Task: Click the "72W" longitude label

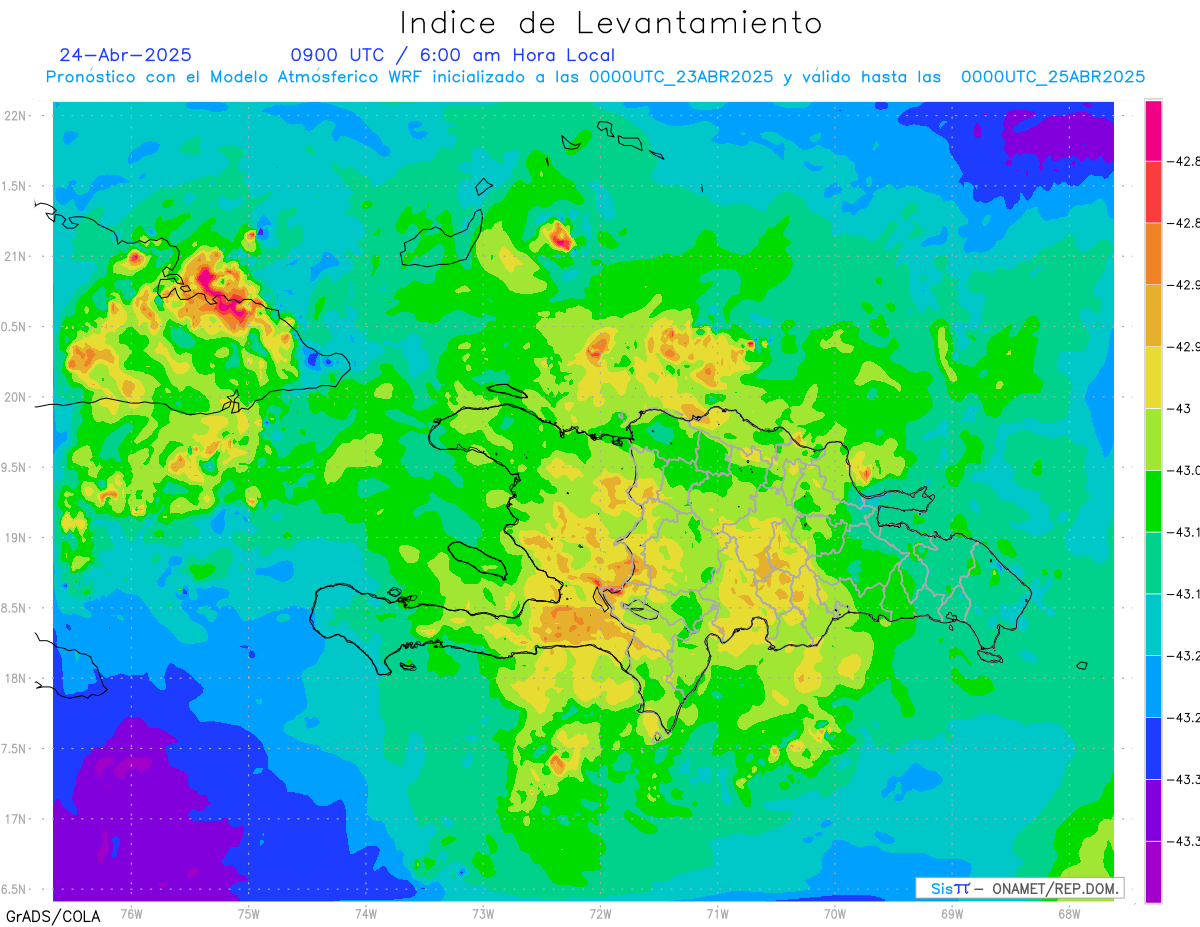Action: [x=600, y=913]
